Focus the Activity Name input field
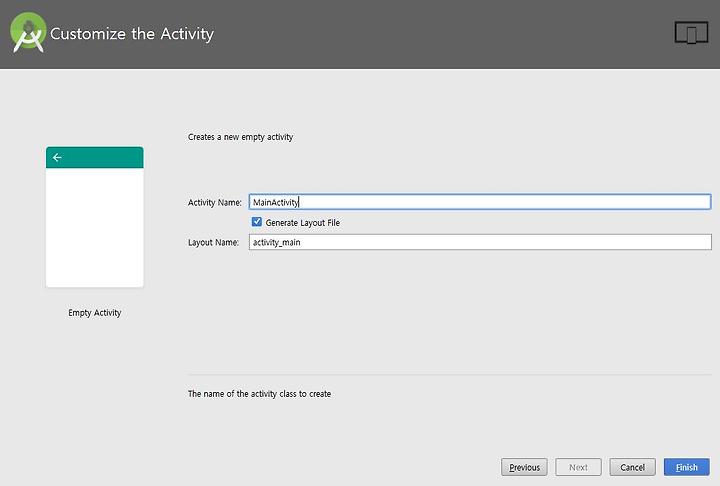720x486 pixels. point(480,202)
